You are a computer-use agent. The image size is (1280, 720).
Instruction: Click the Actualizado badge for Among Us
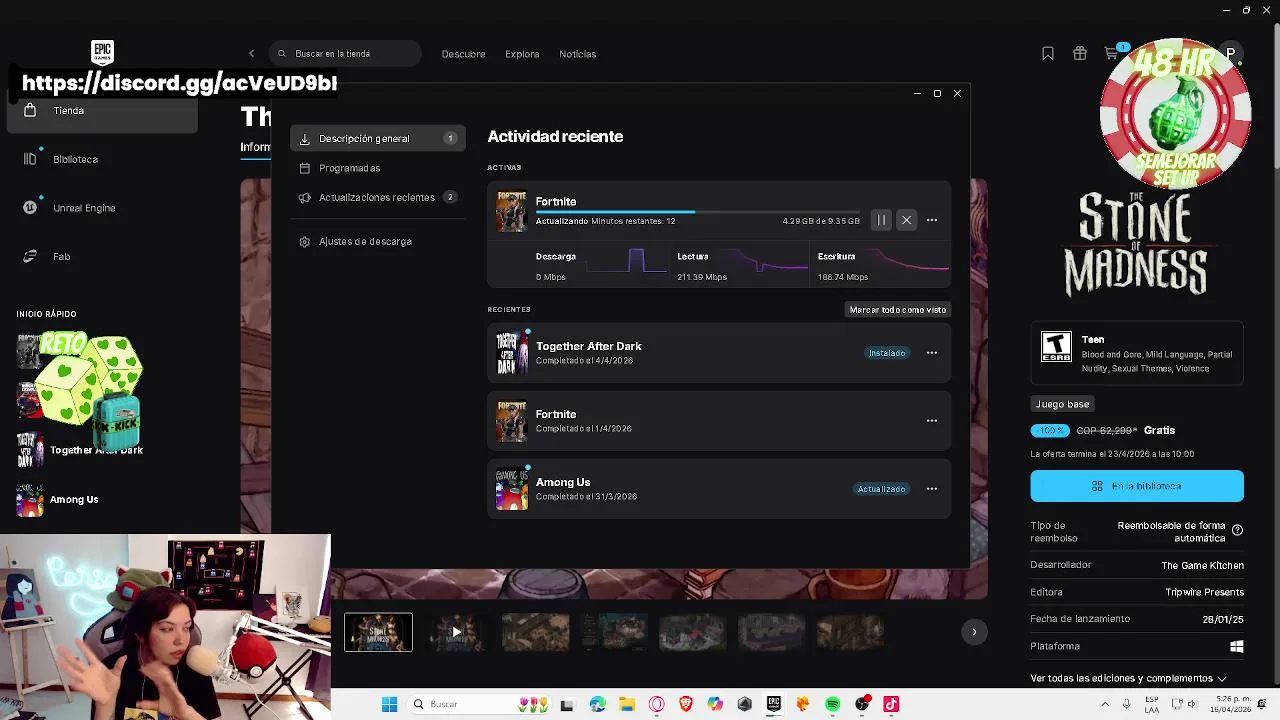[881, 489]
